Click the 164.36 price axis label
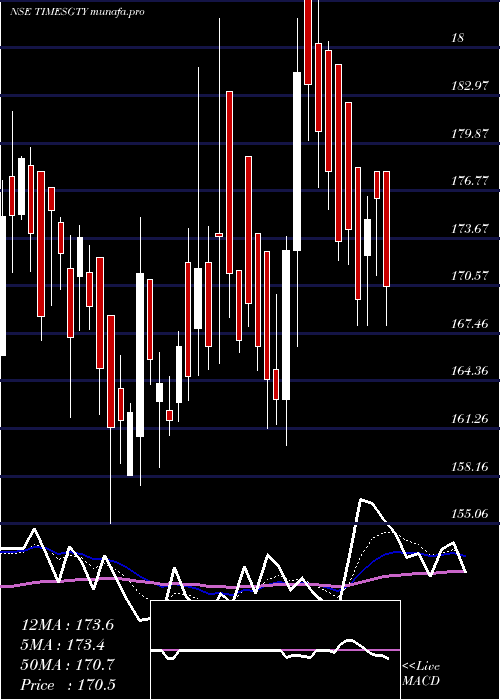This screenshot has height=700, width=500. coord(470,371)
